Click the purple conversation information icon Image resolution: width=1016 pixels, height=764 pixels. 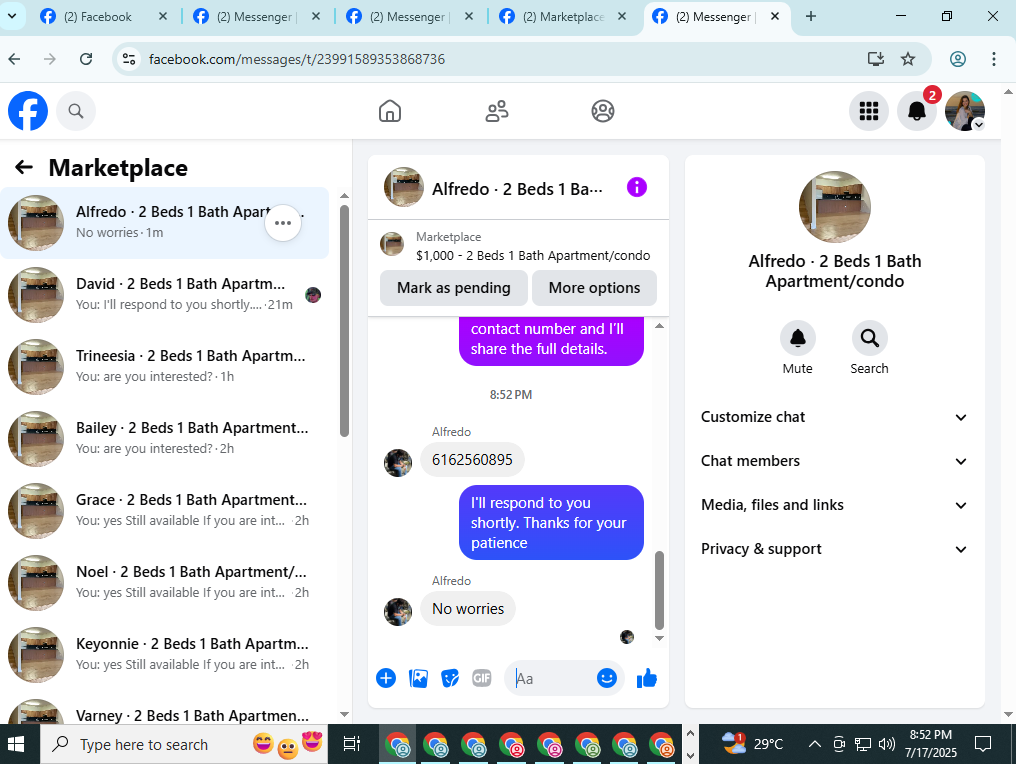637,188
